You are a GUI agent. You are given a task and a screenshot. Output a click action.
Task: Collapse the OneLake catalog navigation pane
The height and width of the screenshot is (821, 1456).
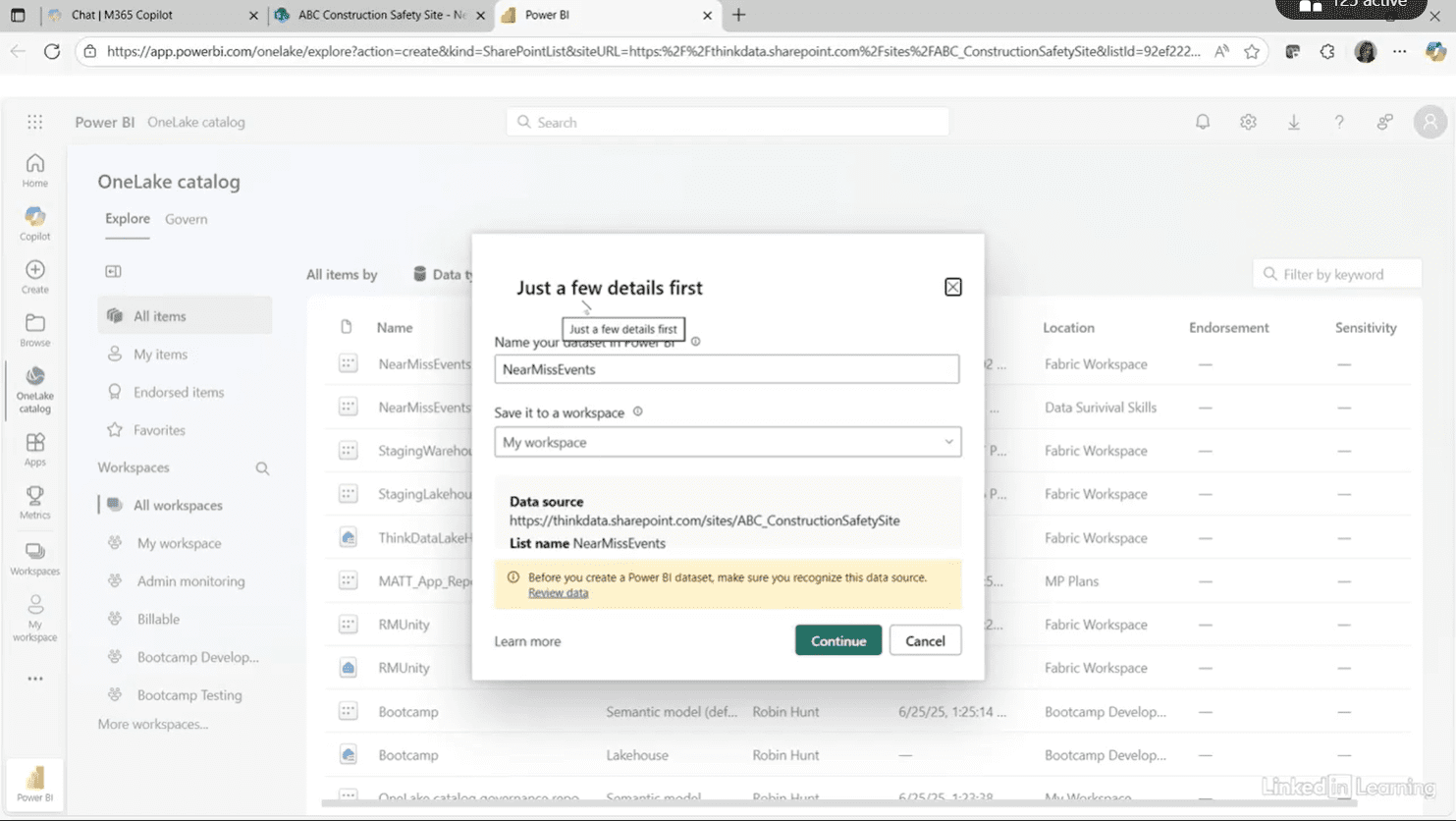tap(113, 271)
